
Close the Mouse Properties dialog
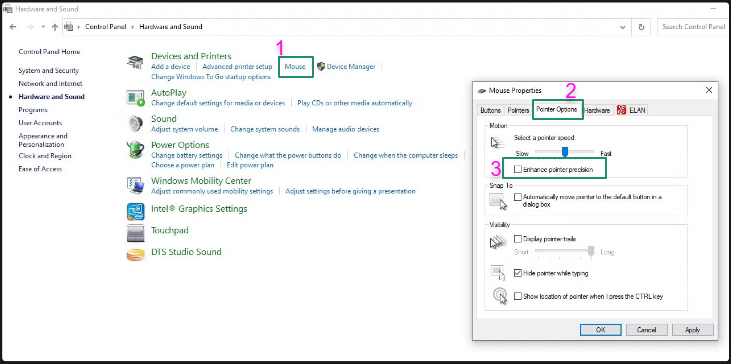(709, 90)
